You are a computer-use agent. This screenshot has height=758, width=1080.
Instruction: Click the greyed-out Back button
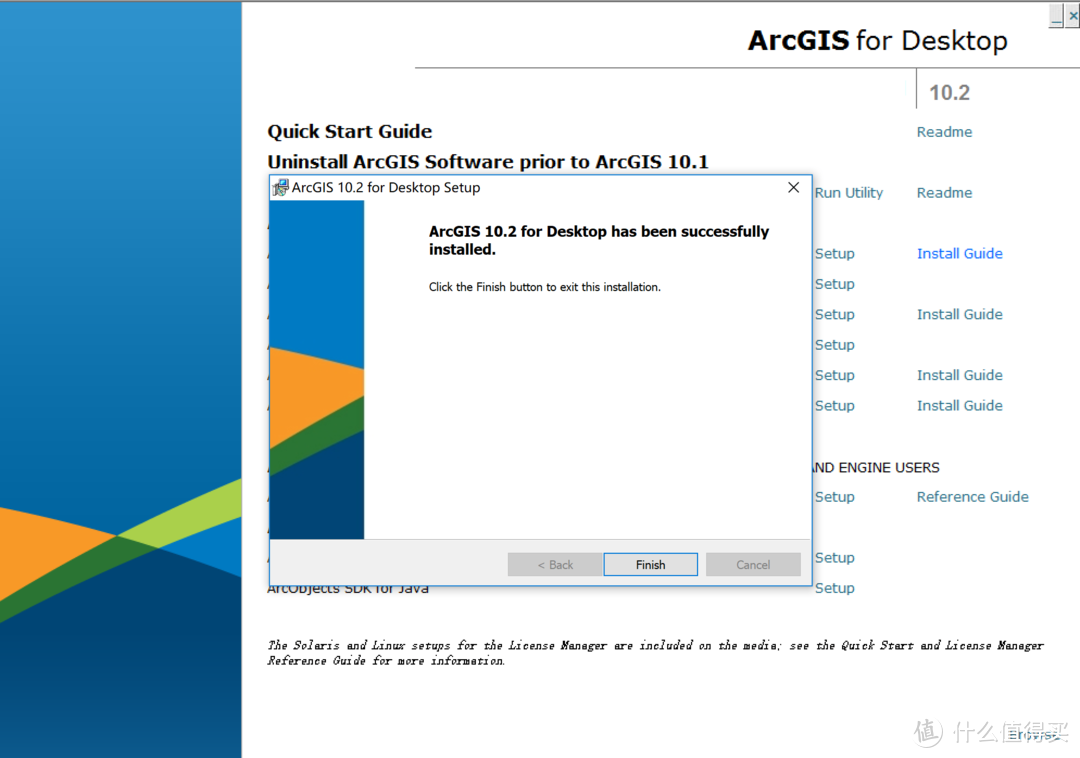tap(554, 565)
